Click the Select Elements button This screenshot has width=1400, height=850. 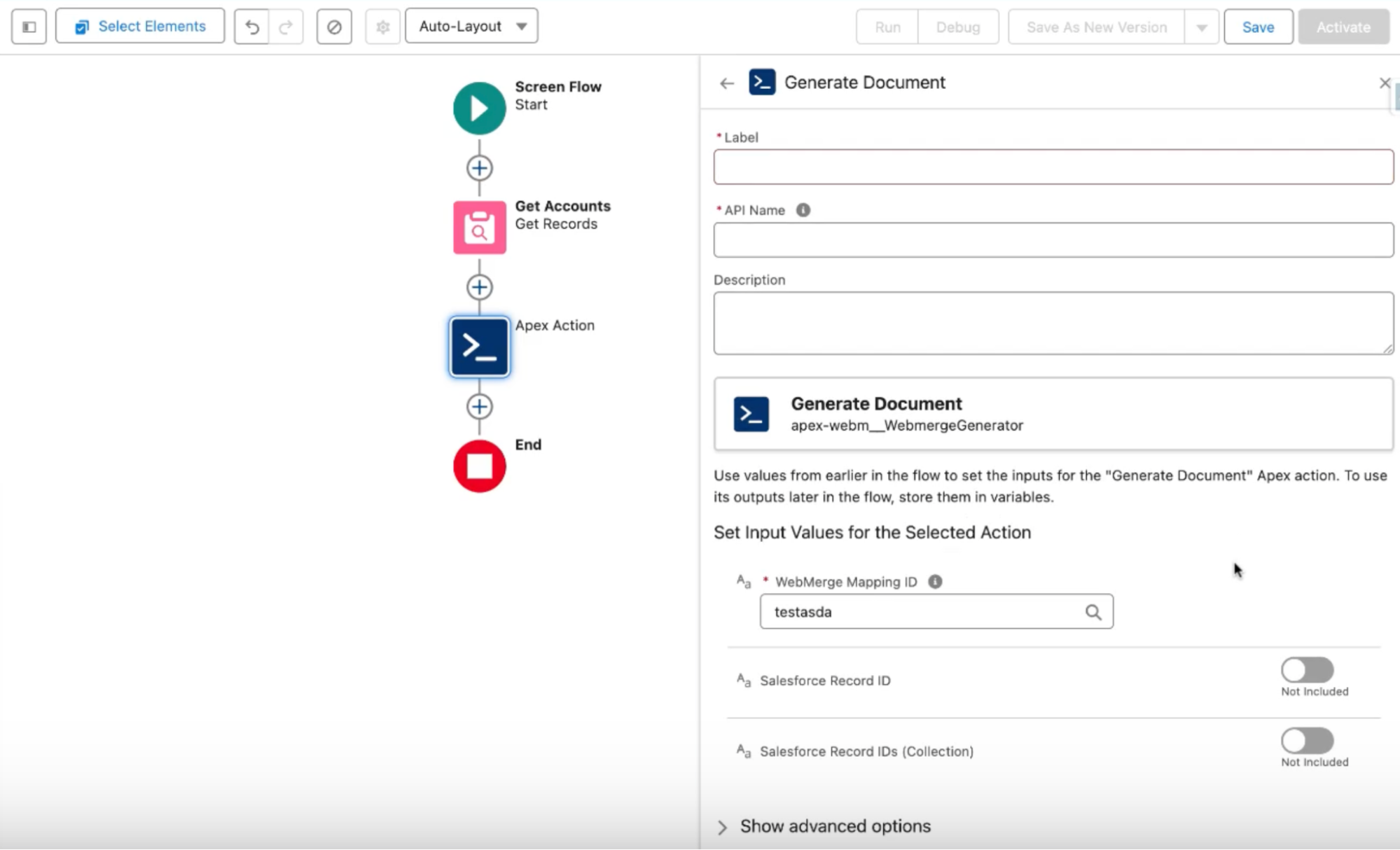click(140, 27)
